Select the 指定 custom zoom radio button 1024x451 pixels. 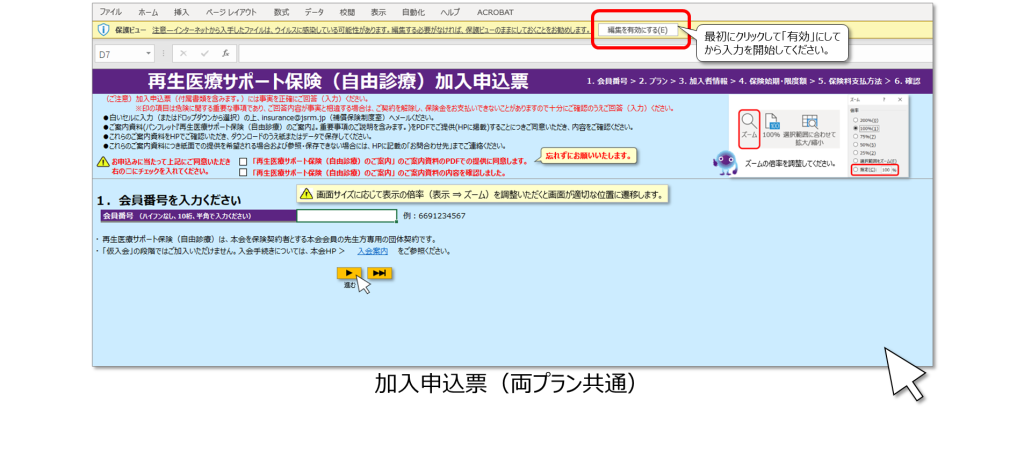tap(856, 170)
